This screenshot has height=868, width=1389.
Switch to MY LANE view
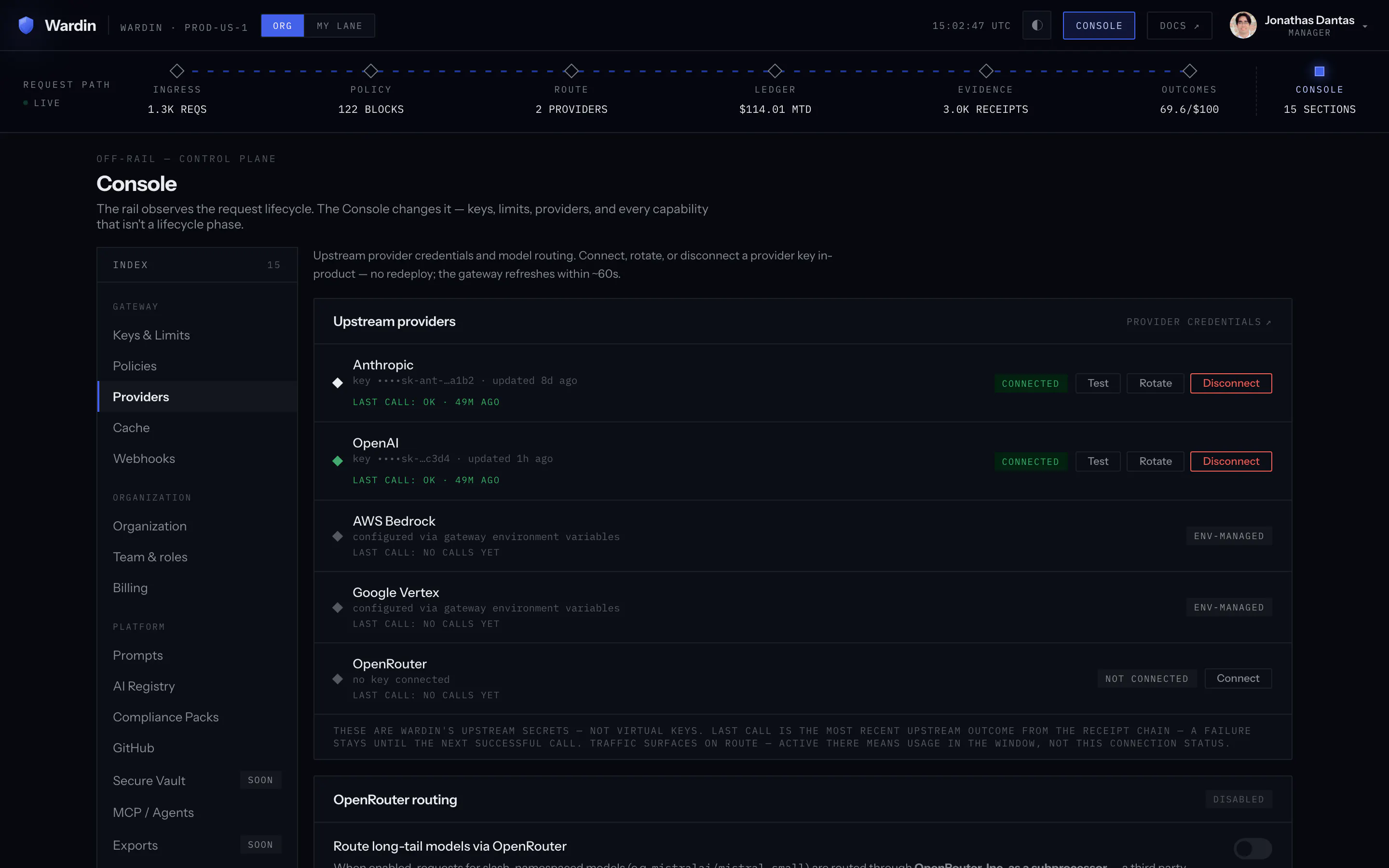339,26
